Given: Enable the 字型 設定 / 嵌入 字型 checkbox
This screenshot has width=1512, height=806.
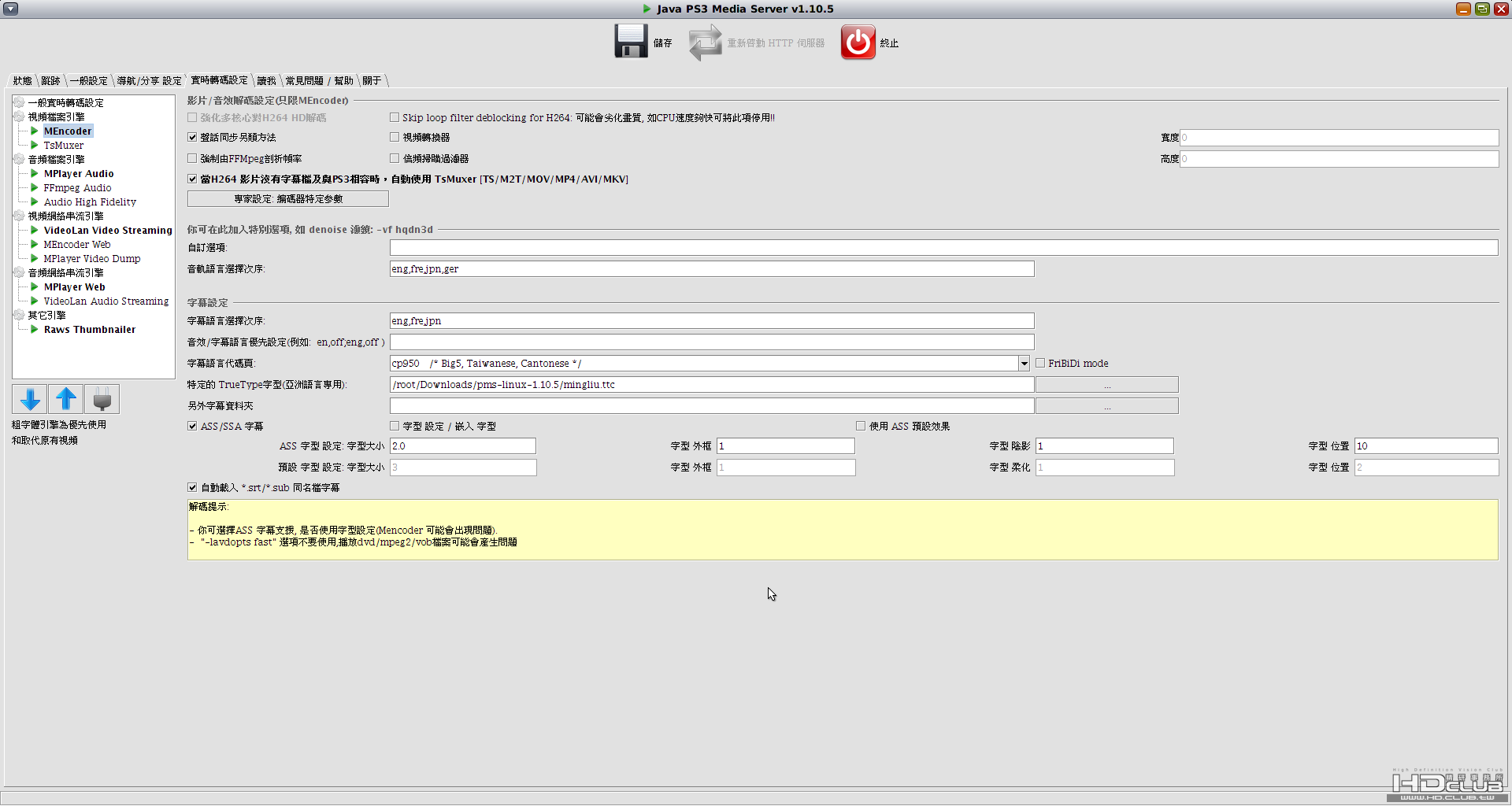Looking at the screenshot, I should point(395,426).
